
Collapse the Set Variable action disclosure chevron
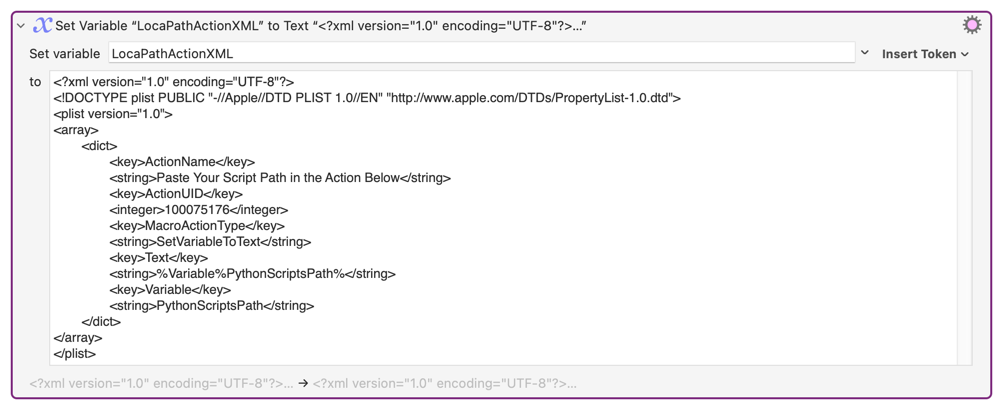[x=21, y=26]
